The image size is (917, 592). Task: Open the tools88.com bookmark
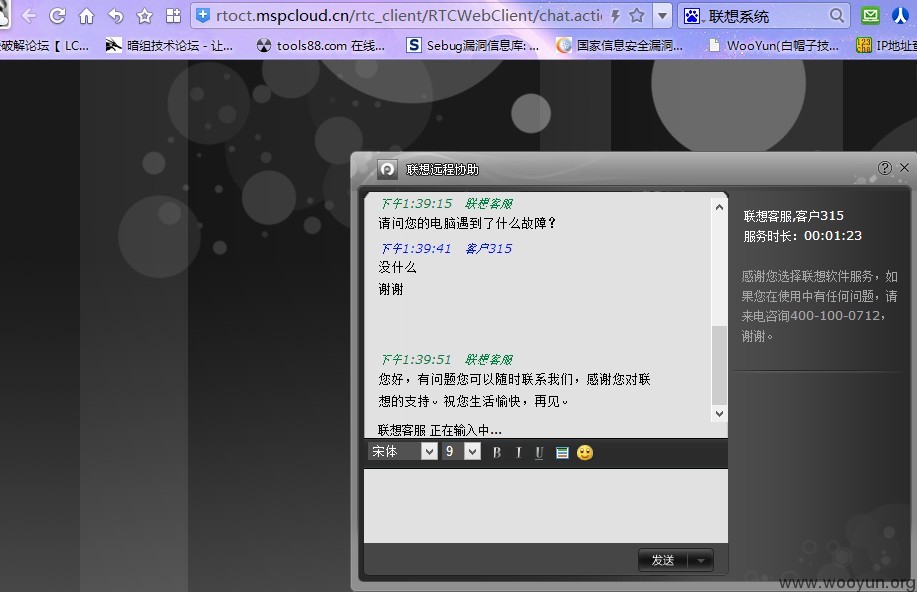pos(320,45)
